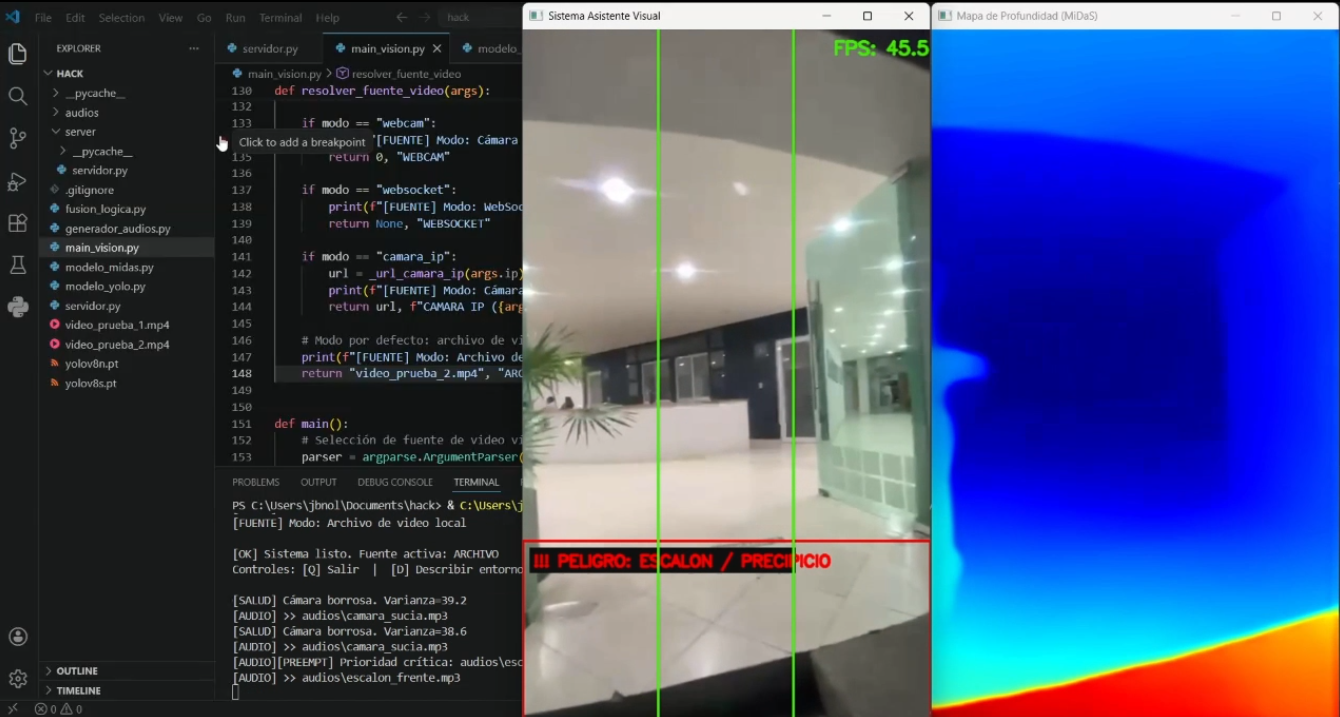Minimize the Sistema Asistente Visual window
The width and height of the screenshot is (1340, 717).
point(827,16)
